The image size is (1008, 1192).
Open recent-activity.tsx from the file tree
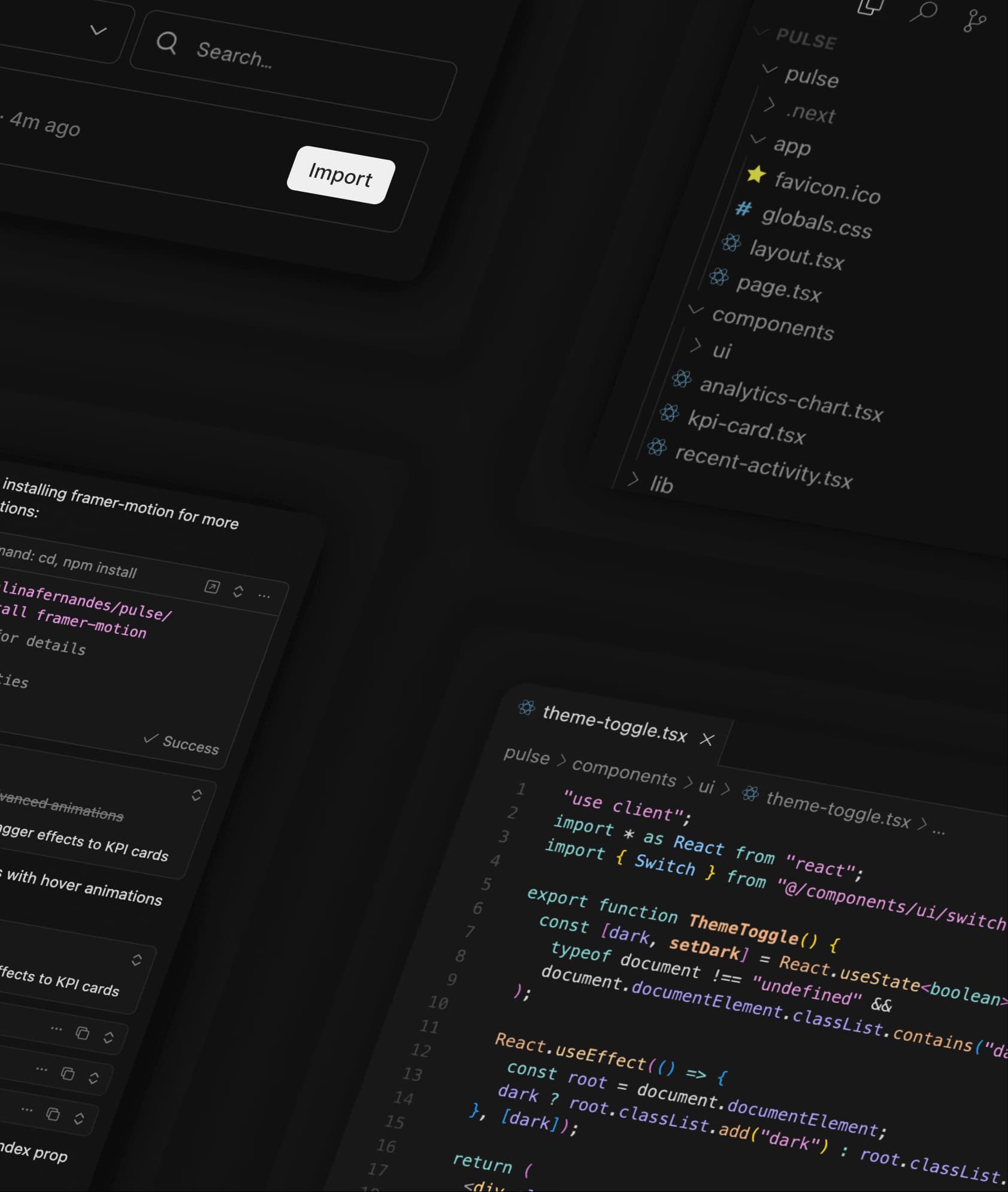(764, 467)
